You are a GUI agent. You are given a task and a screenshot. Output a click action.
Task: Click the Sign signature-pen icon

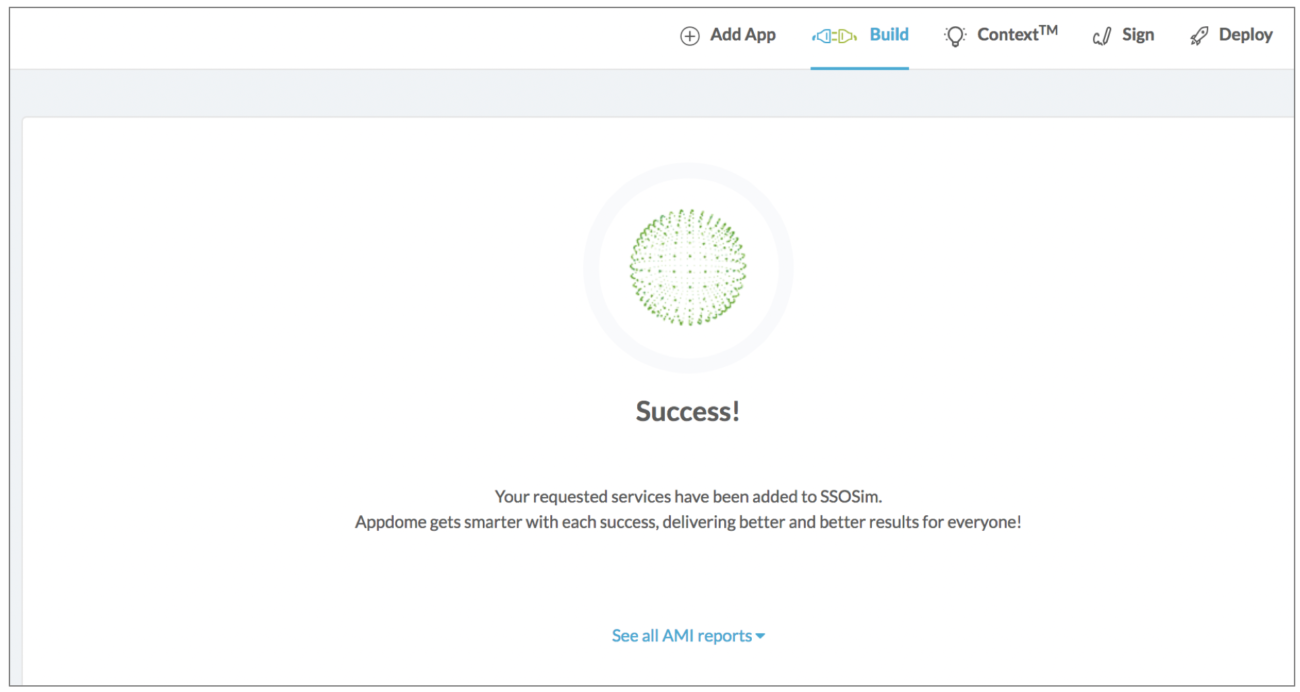[1101, 35]
